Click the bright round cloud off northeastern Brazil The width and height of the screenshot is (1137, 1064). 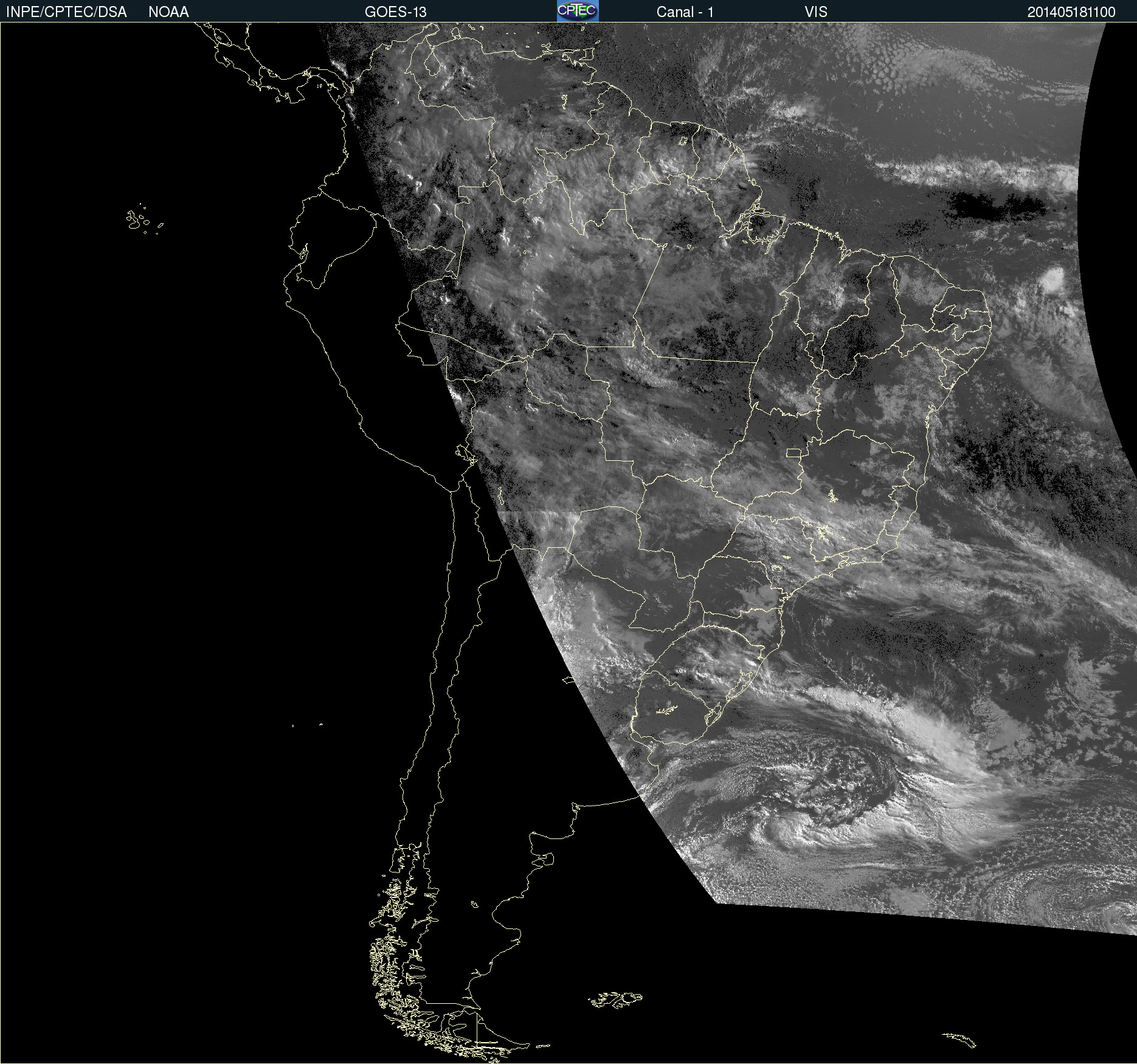click(1052, 279)
